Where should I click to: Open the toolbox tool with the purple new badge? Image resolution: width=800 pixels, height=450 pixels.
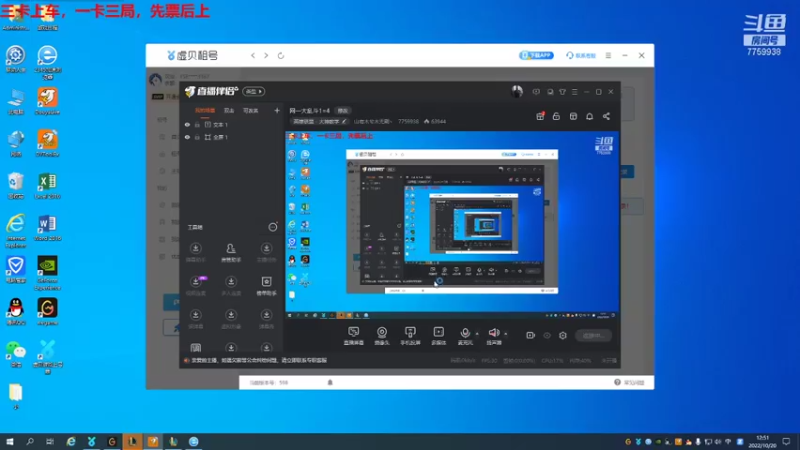[196, 285]
